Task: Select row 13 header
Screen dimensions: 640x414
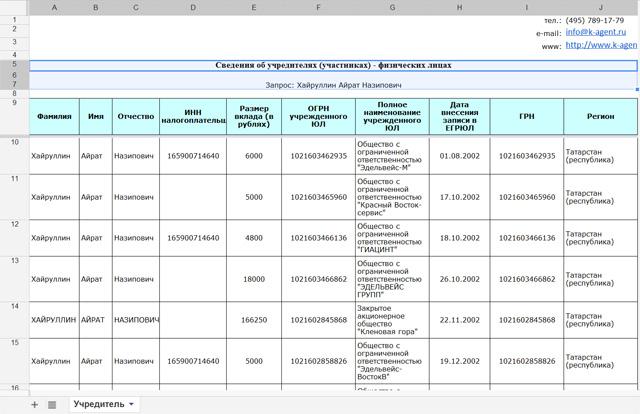Action: (14, 261)
